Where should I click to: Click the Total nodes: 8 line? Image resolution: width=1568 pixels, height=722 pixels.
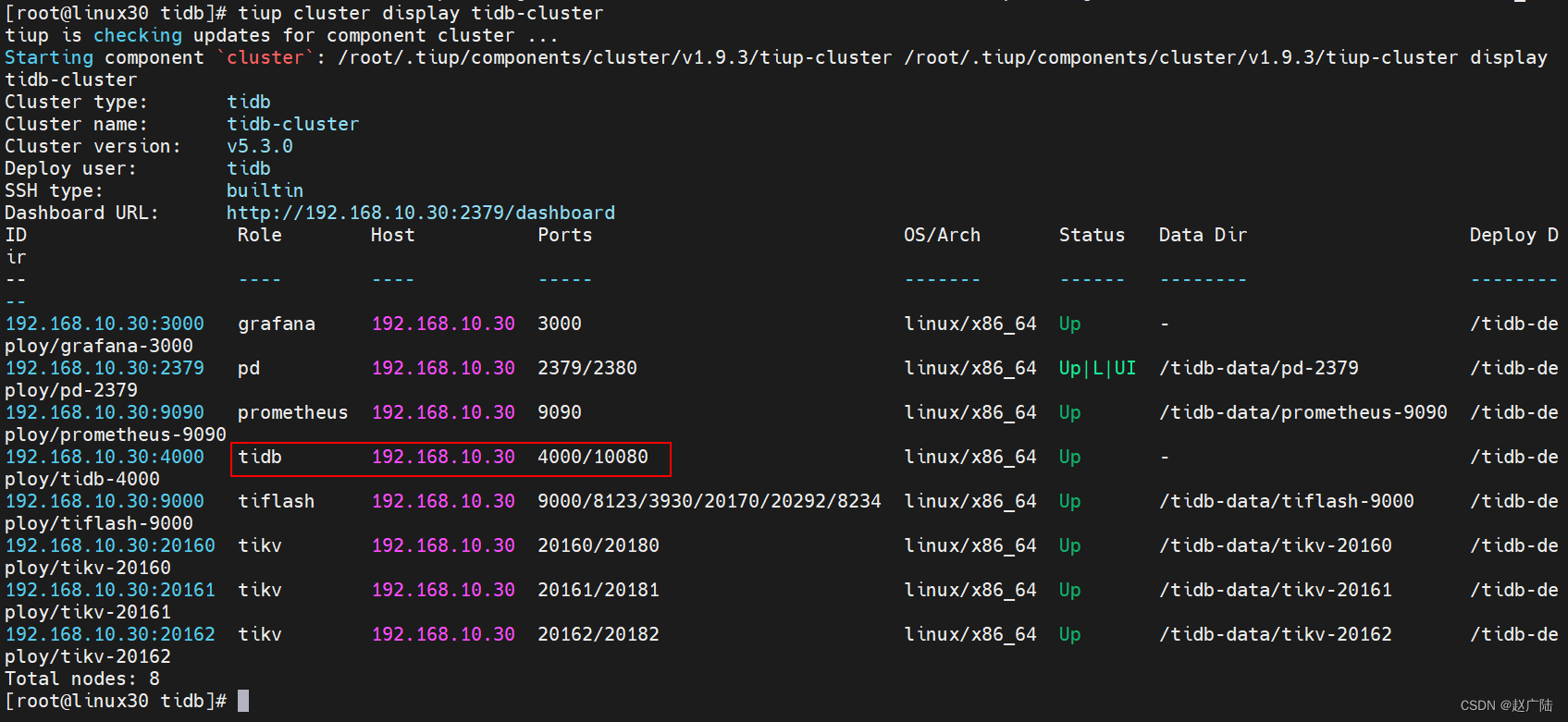(x=82, y=679)
